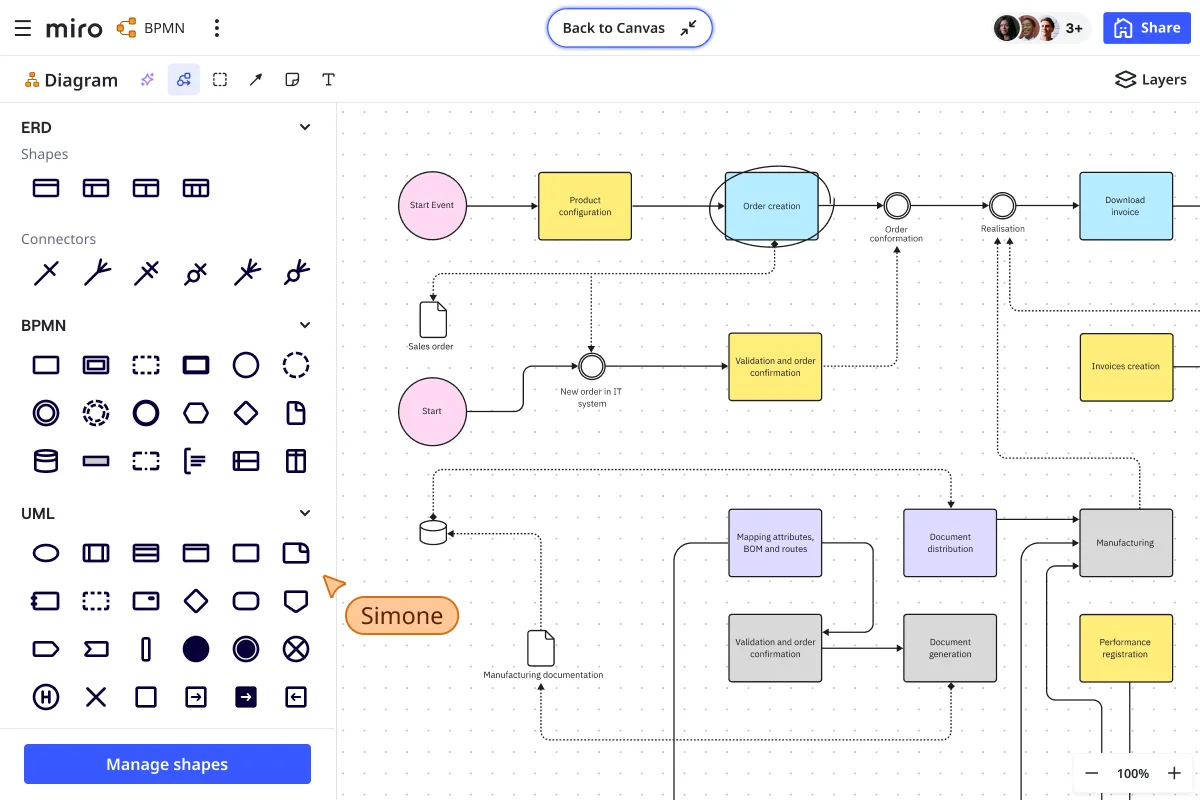The height and width of the screenshot is (800, 1200).
Task: Open the hamburger main menu
Action: (x=23, y=28)
